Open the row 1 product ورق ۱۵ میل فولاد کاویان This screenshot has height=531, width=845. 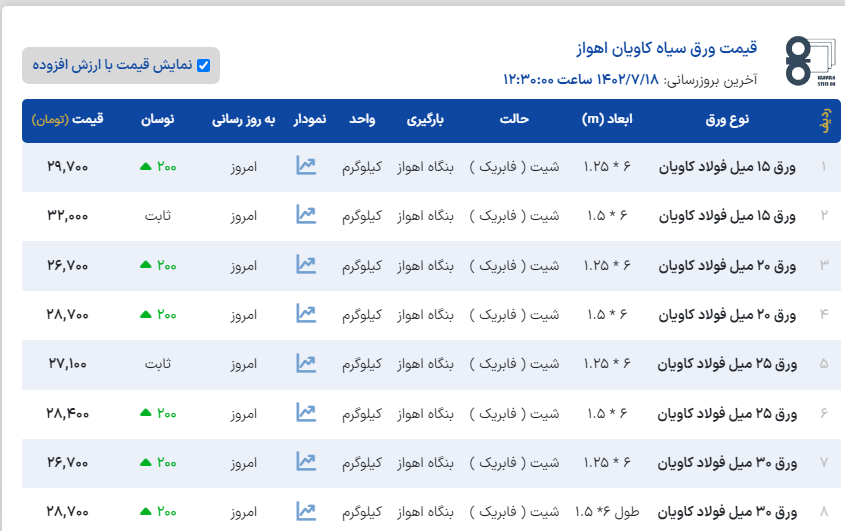click(x=727, y=167)
